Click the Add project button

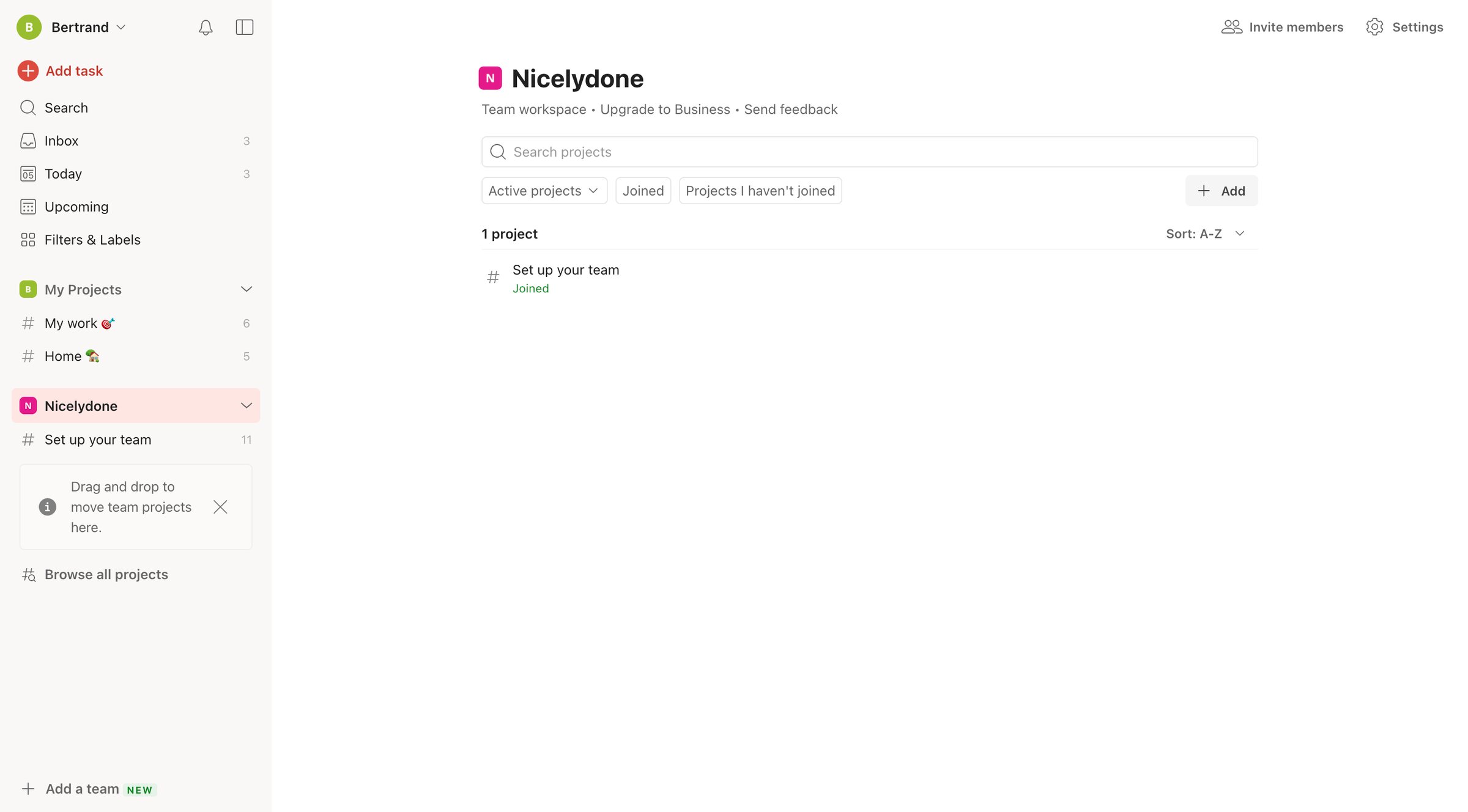(1221, 191)
